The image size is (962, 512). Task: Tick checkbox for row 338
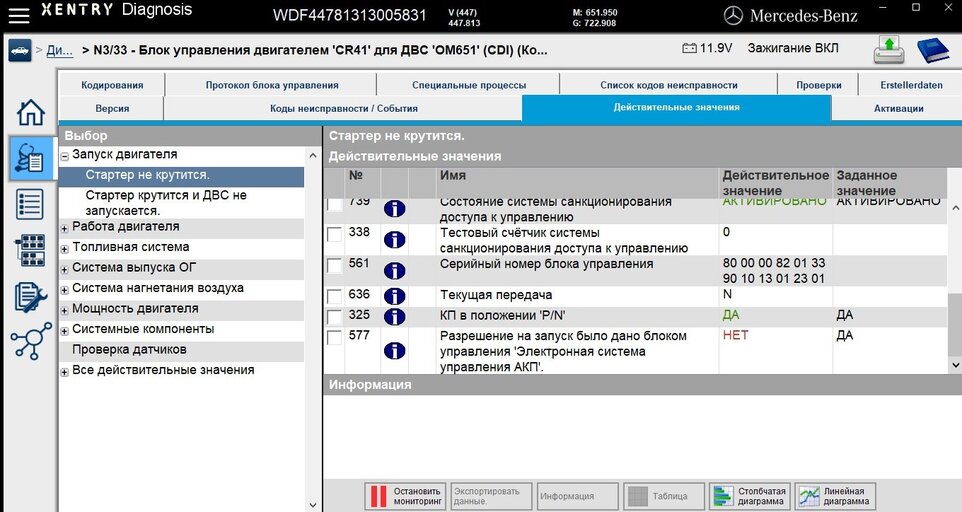coord(334,234)
